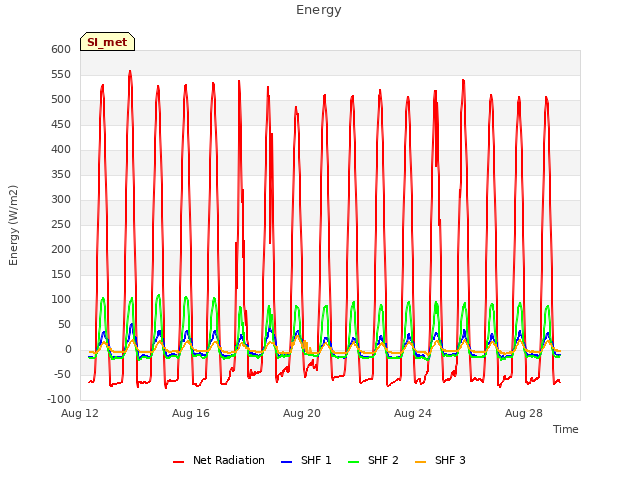Click the 100 y-axis tick label

61,300
